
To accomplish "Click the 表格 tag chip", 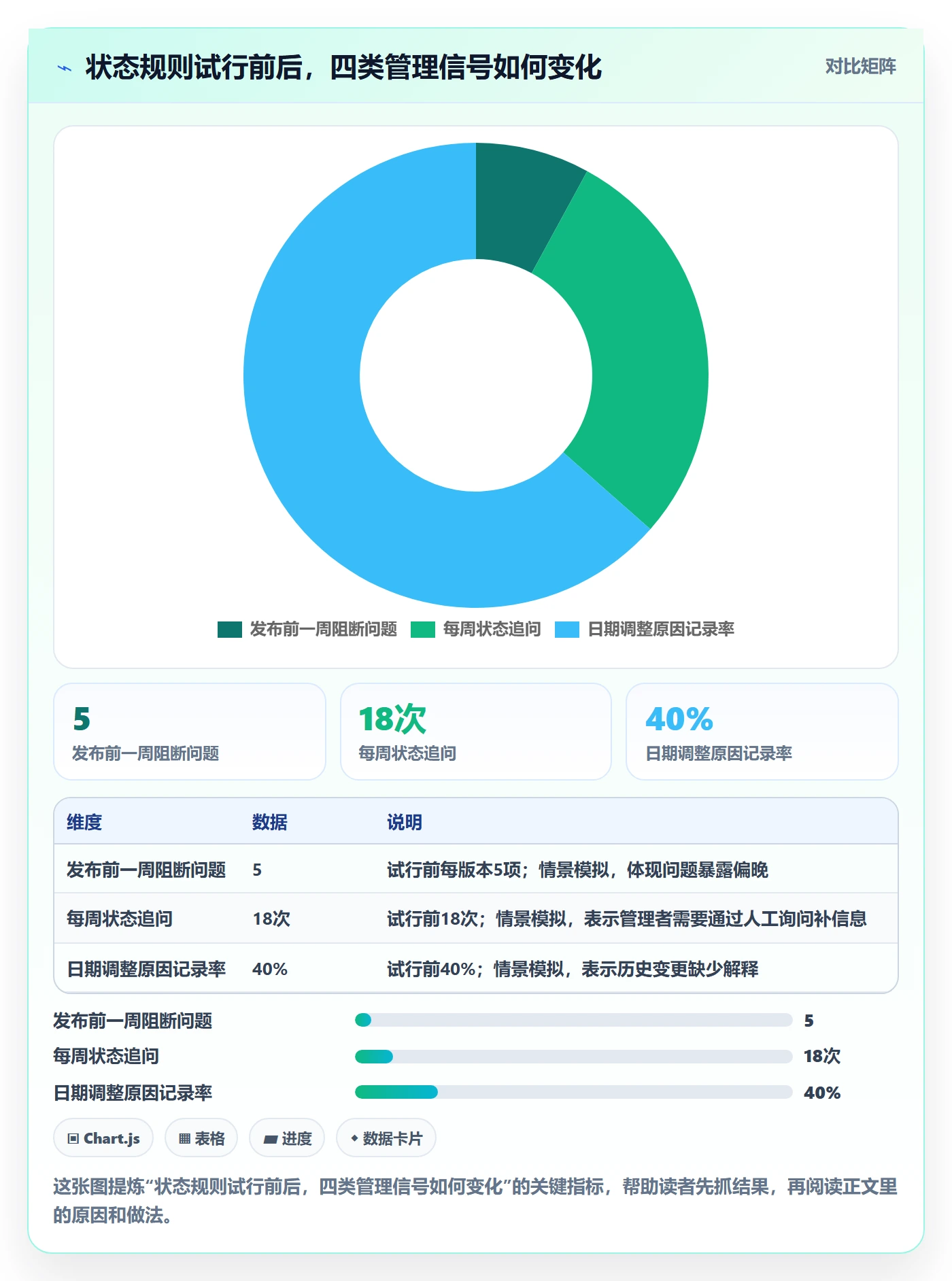I will (x=201, y=1138).
